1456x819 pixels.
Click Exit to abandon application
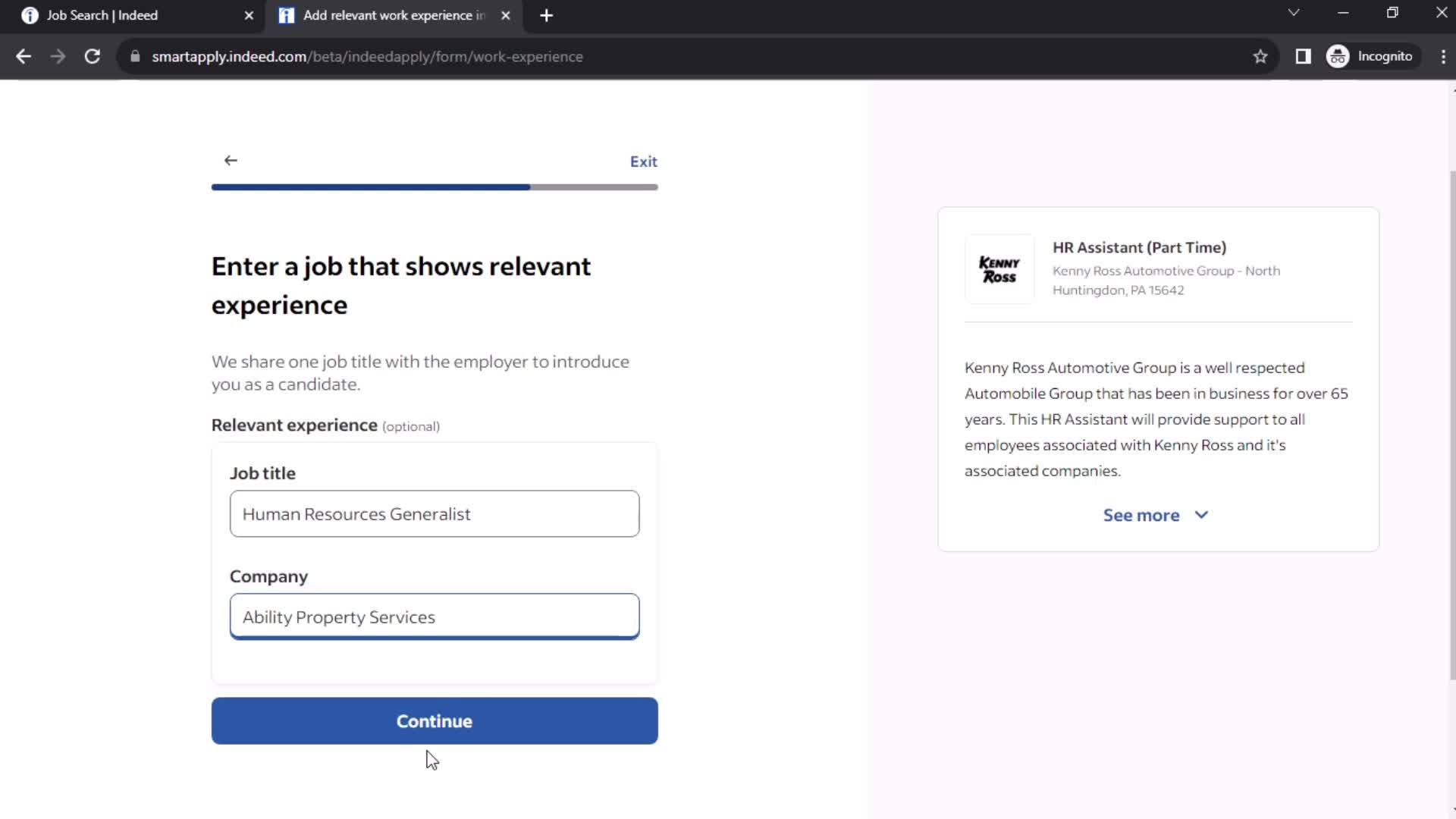tap(644, 161)
